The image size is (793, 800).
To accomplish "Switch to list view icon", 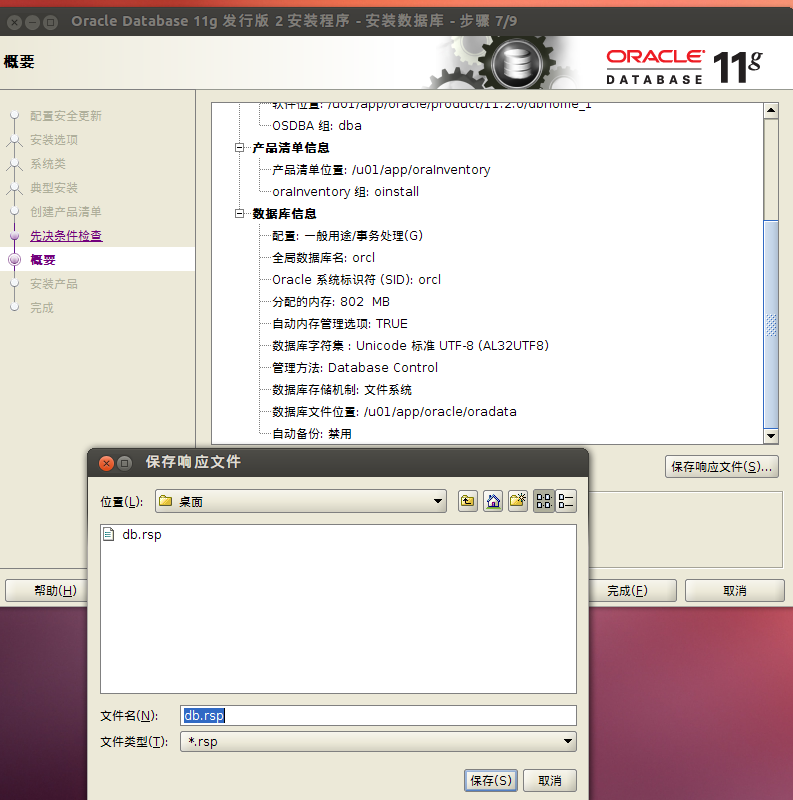I will (x=544, y=501).
